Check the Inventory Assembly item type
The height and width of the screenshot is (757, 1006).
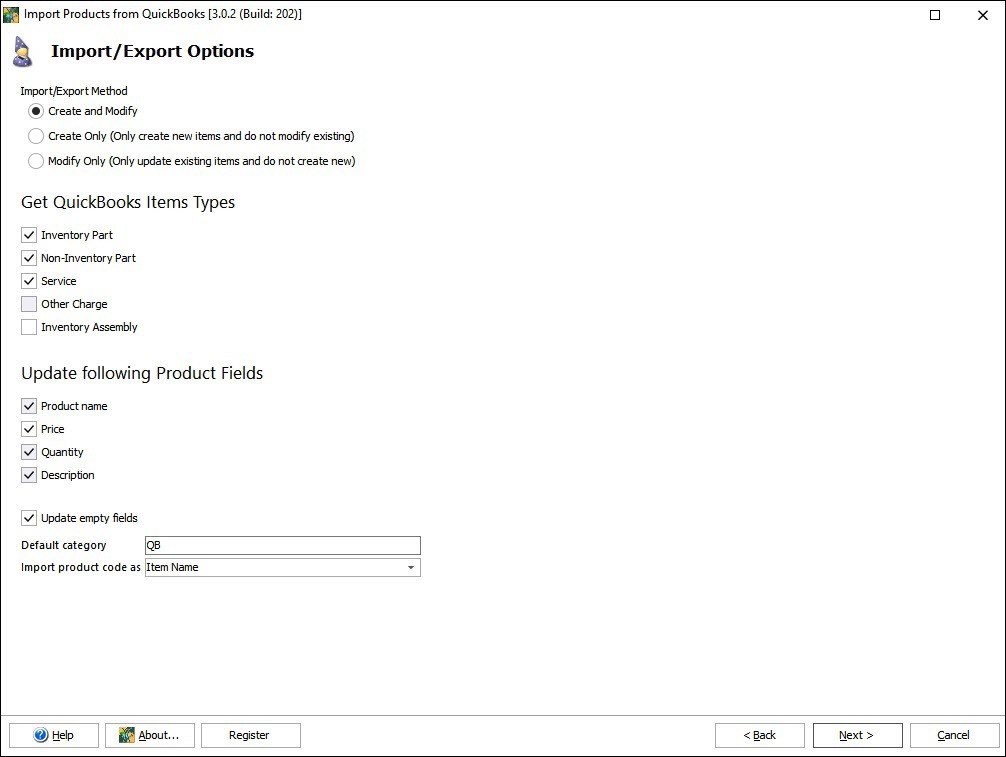pos(29,327)
